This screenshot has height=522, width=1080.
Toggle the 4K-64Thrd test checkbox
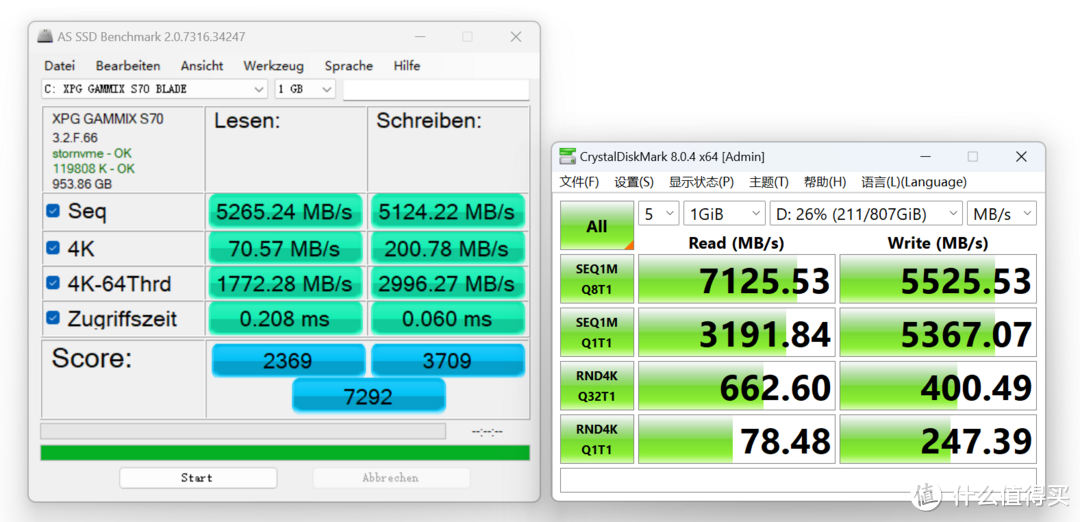[53, 282]
